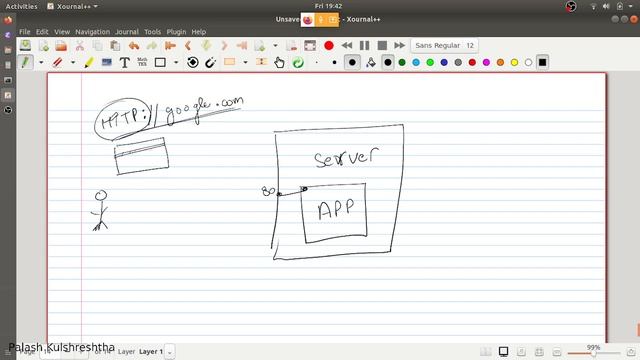Open the Eraser options dropdown arrow
640x360 pixels.
coord(73,62)
